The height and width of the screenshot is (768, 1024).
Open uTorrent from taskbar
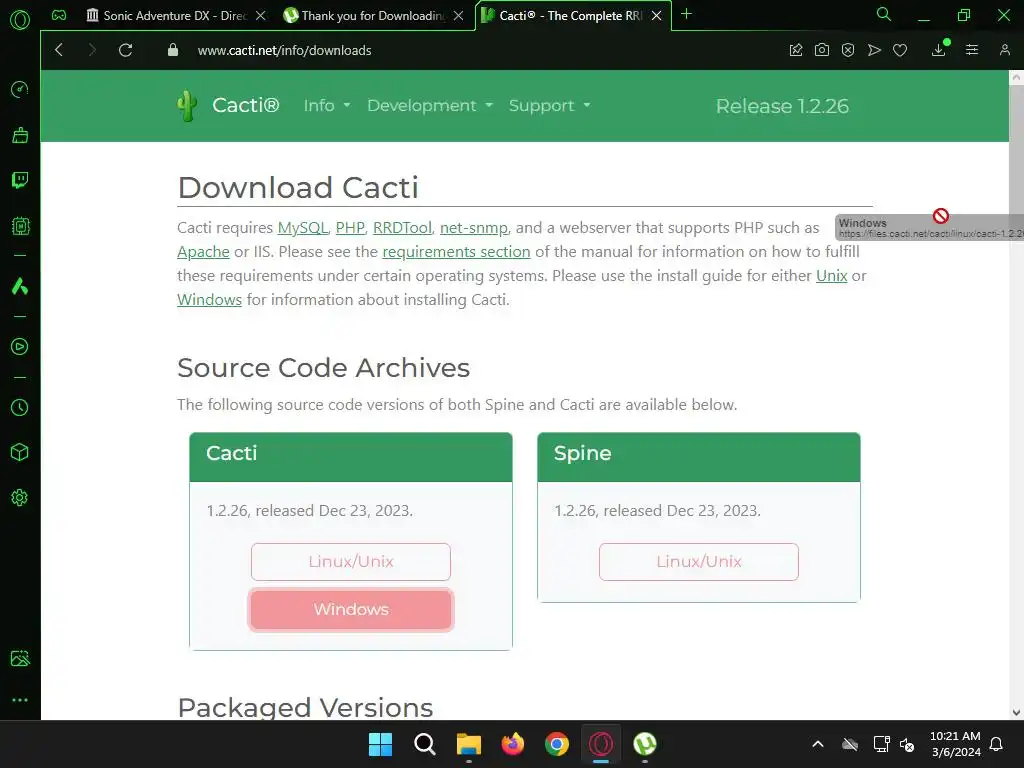645,744
